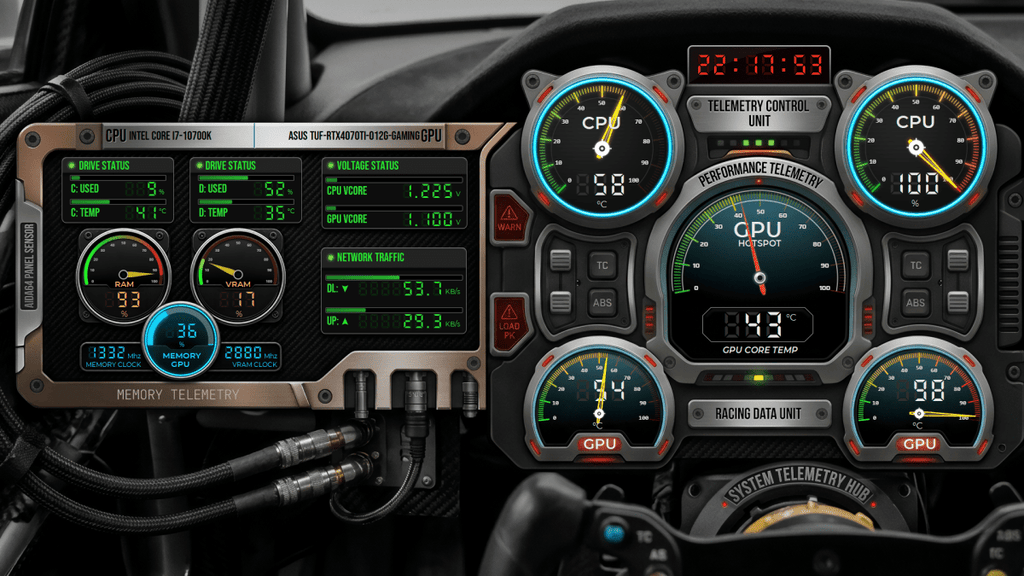This screenshot has height=576, width=1024.
Task: Flip the rocker switch beside the left ABS button
Action: click(560, 302)
